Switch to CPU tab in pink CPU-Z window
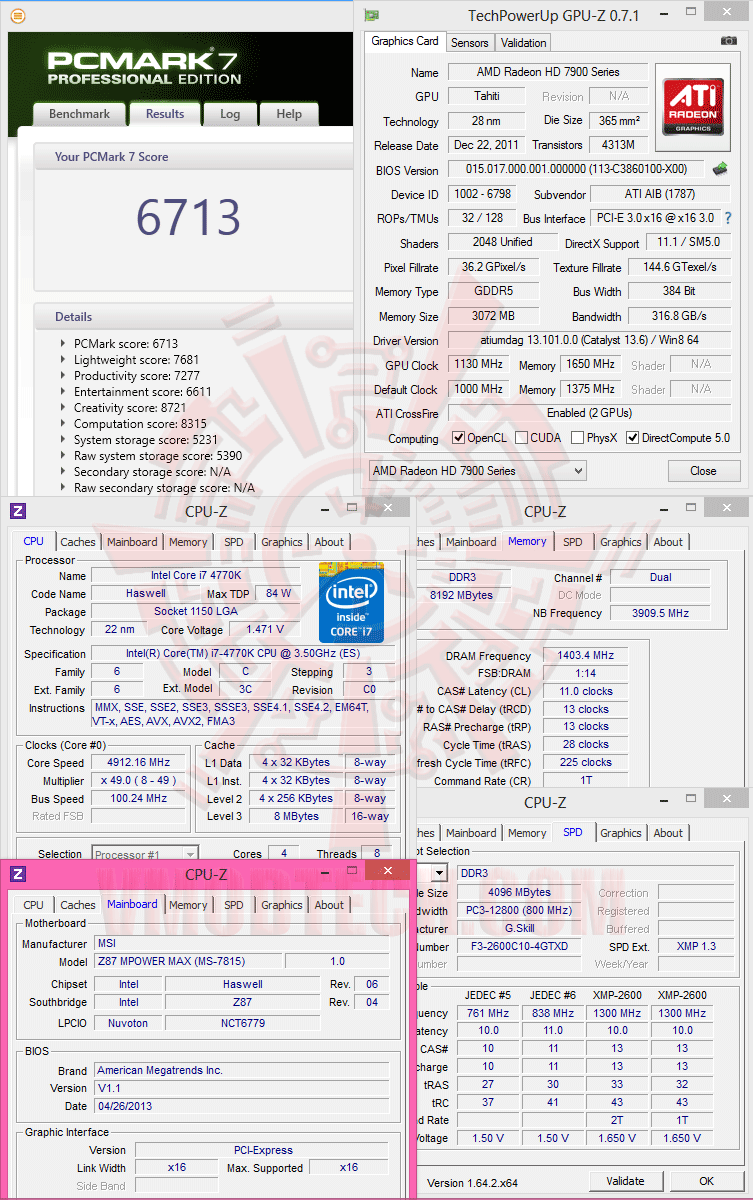This screenshot has width=753, height=1200. coord(34,905)
